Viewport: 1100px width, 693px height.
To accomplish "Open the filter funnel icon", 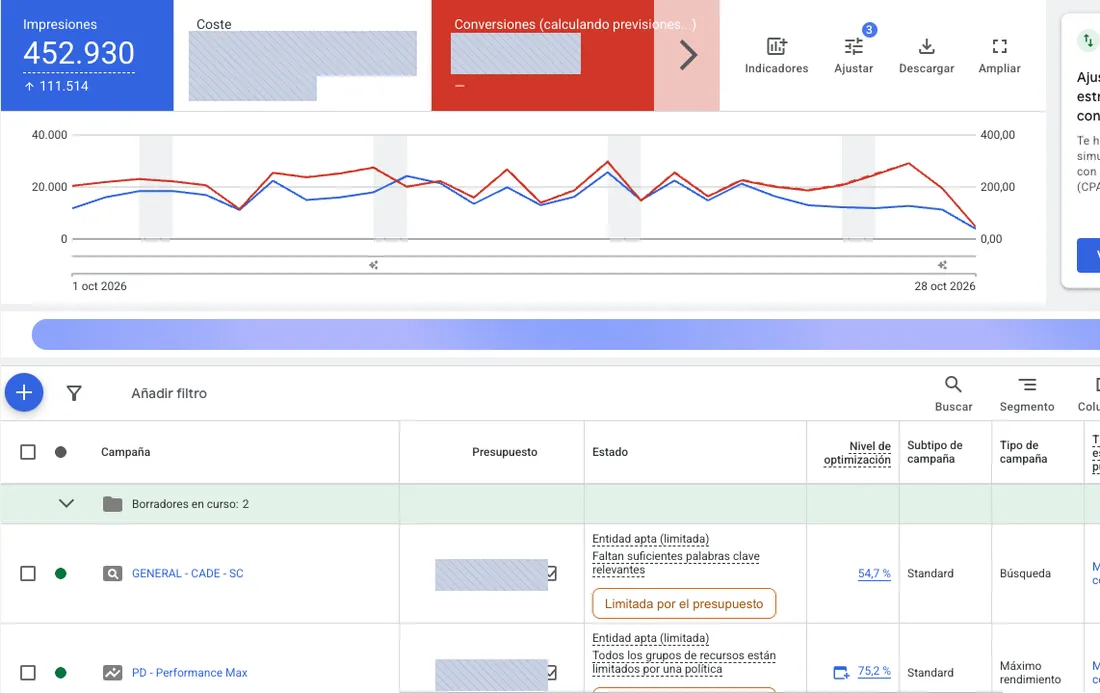I will click(x=74, y=393).
